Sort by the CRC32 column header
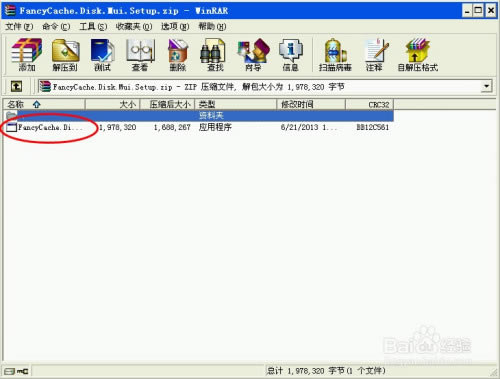 [x=370, y=104]
